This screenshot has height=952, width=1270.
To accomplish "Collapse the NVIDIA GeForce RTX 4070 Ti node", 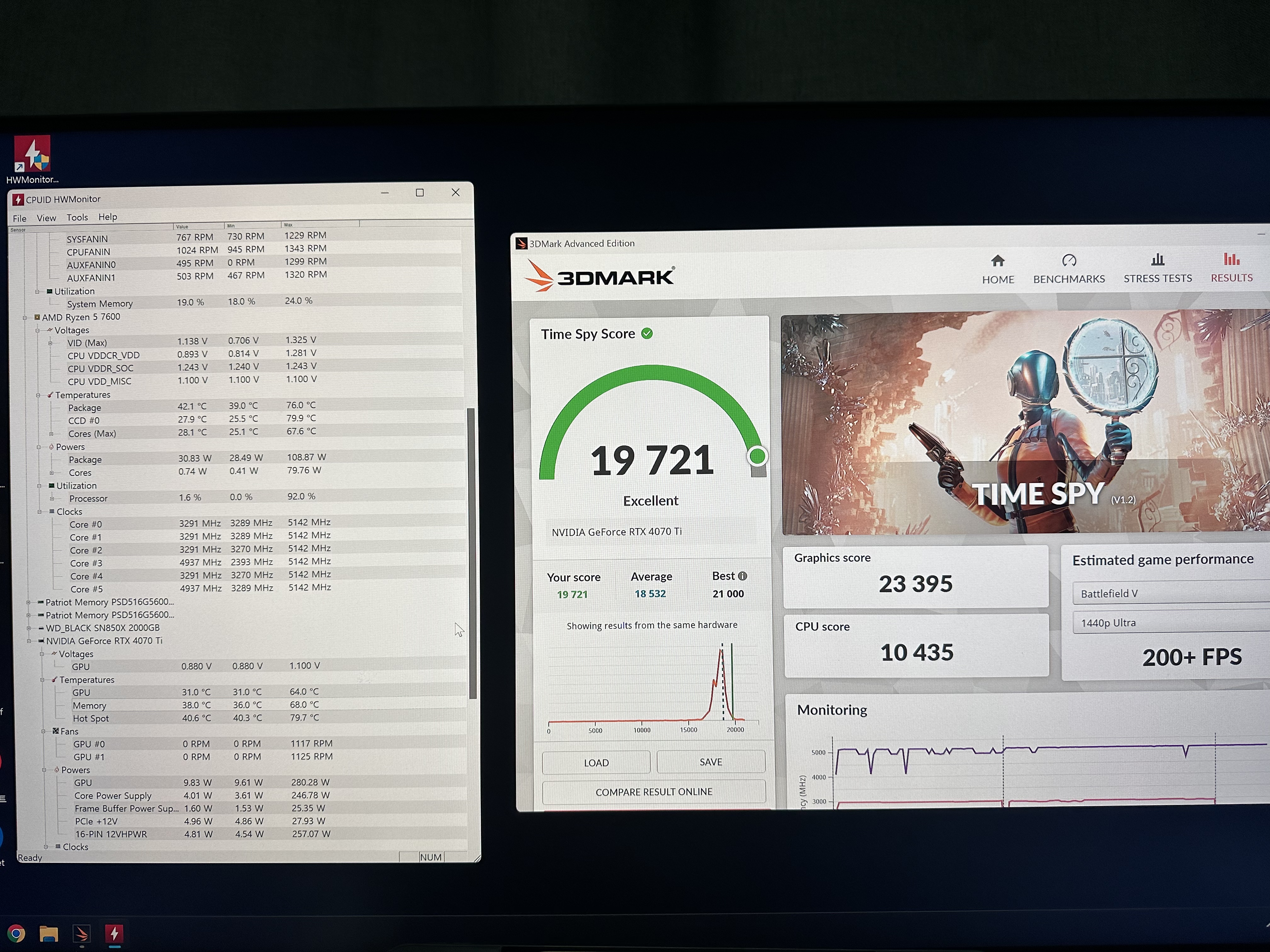I will click(29, 641).
